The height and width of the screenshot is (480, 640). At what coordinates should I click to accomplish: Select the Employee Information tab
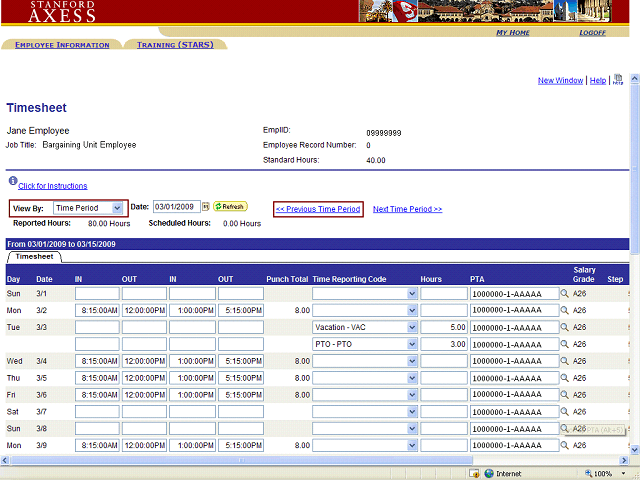pos(62,45)
